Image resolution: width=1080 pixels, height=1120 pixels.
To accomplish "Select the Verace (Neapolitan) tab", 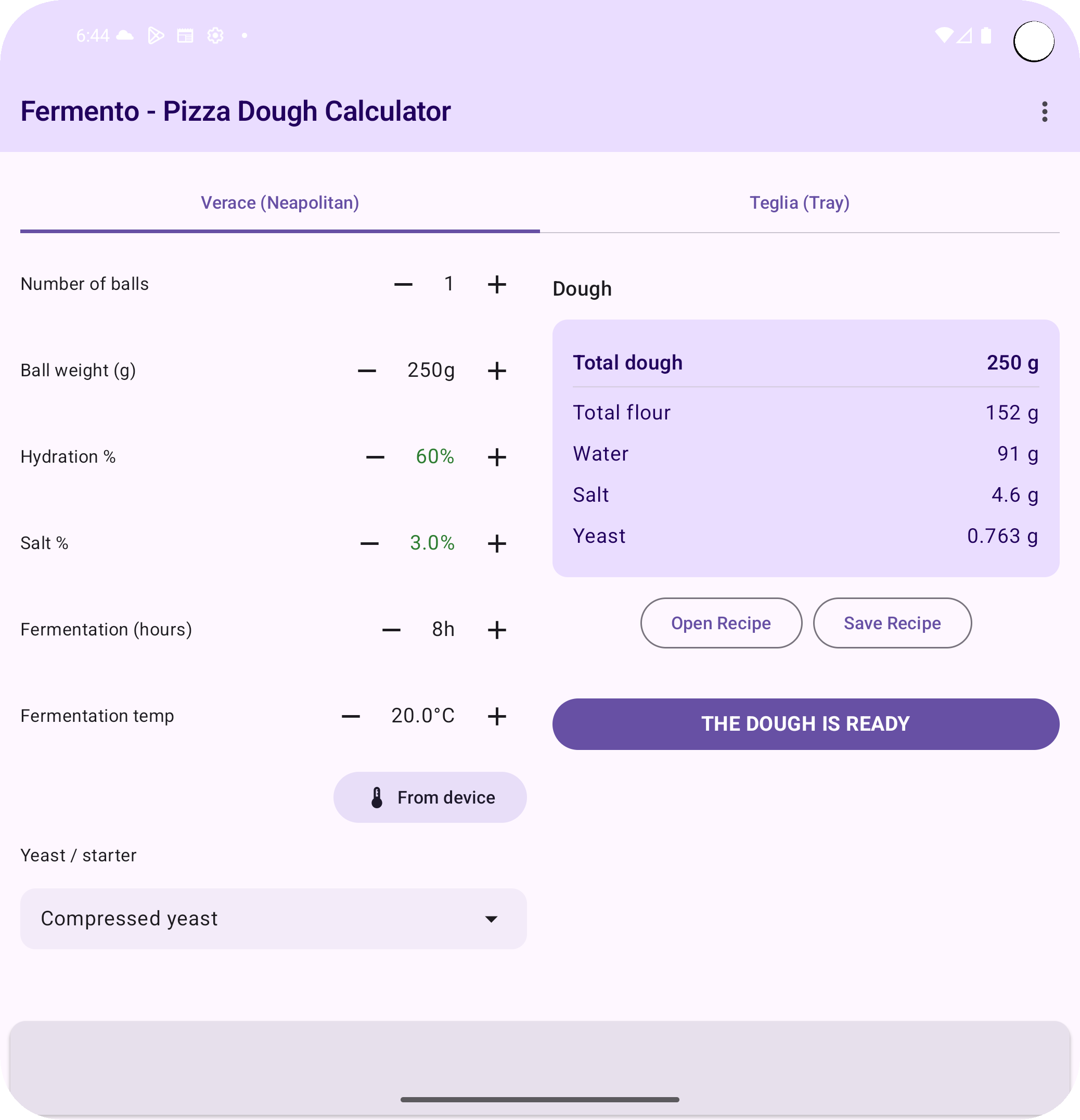I will [x=279, y=203].
